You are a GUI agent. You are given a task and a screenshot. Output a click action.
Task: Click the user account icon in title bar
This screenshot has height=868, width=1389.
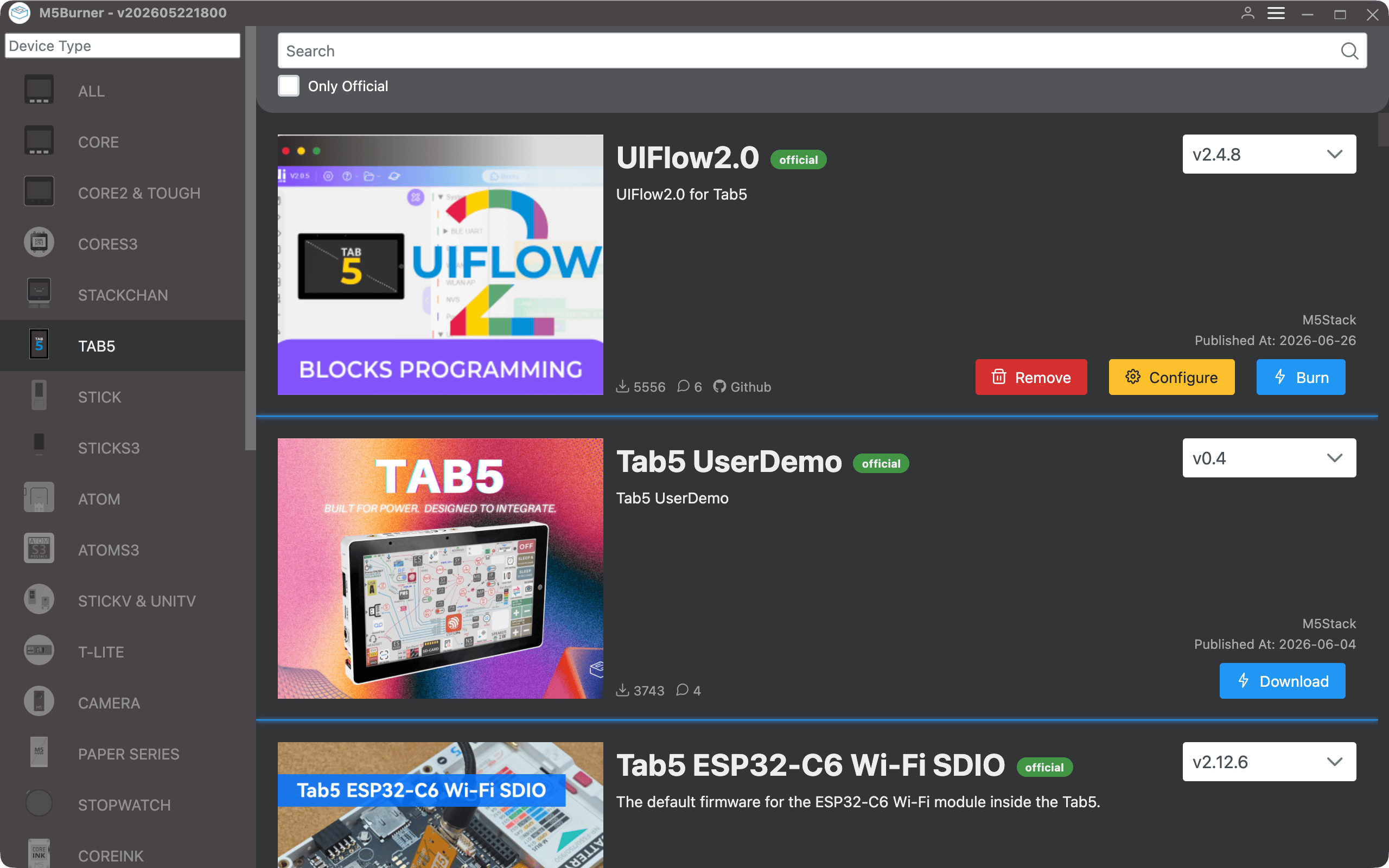1247,13
